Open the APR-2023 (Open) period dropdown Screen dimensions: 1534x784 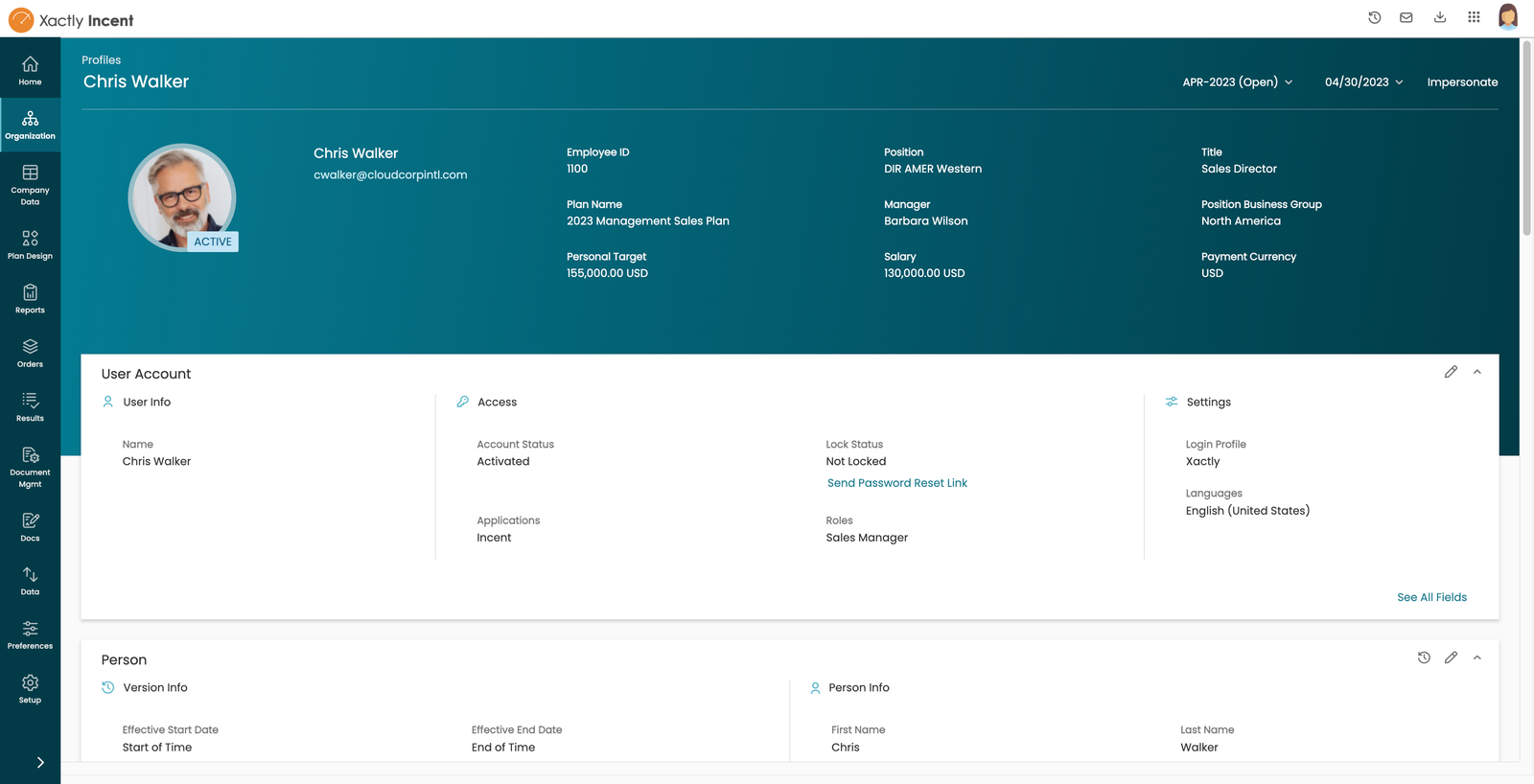1238,82
